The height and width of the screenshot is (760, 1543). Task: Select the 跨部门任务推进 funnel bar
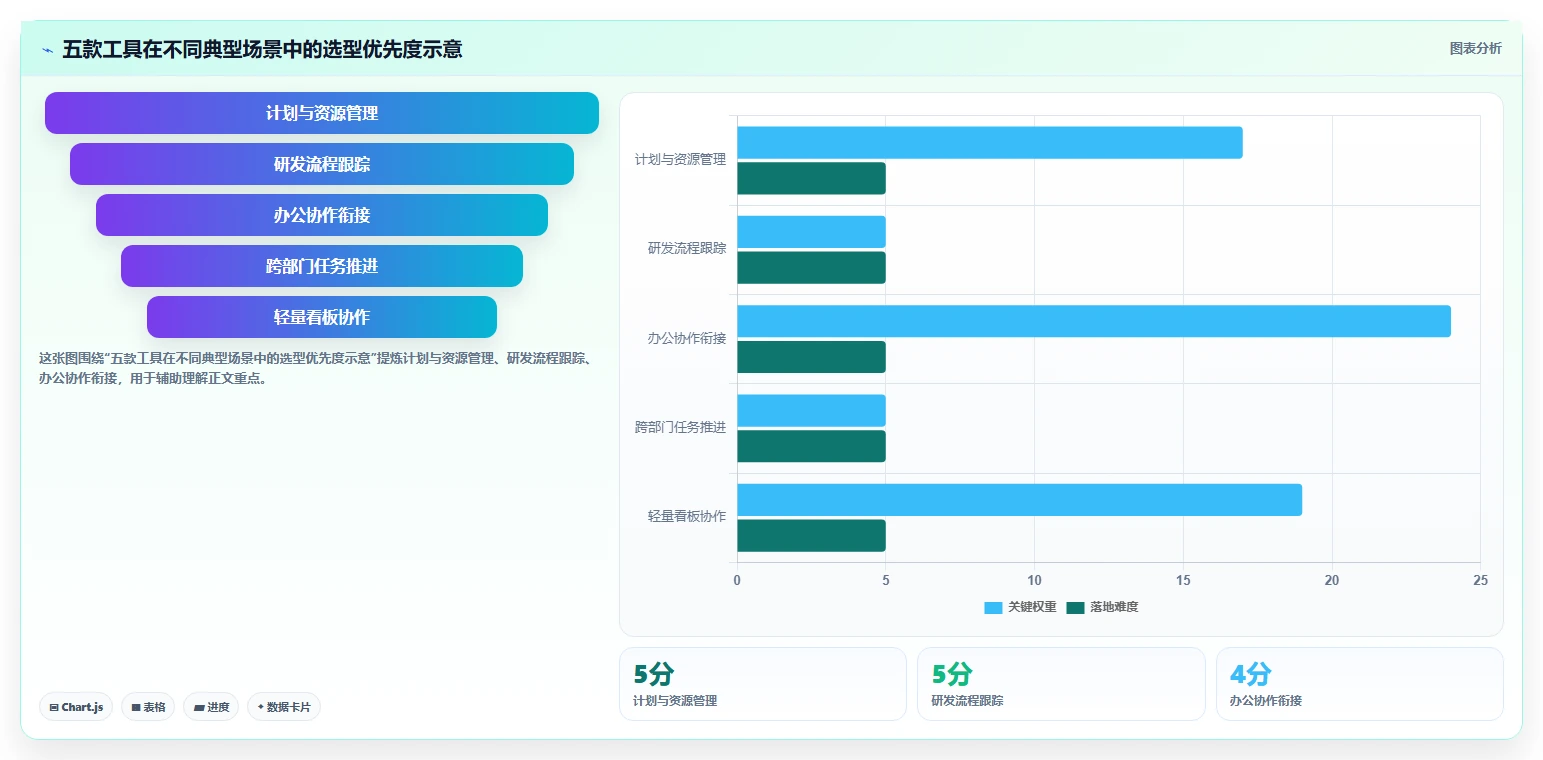click(322, 266)
